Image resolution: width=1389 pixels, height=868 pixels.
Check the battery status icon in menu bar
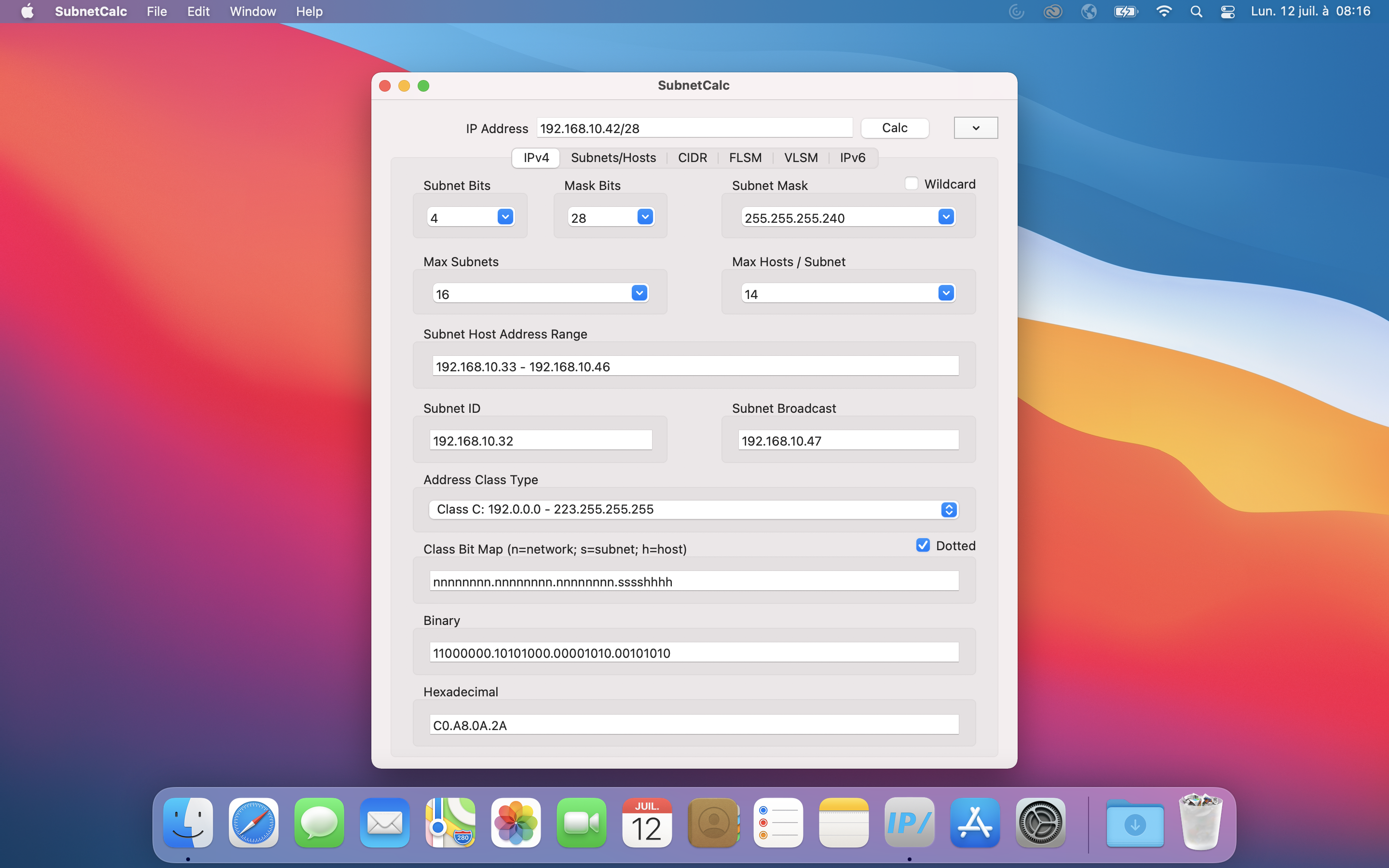(1125, 11)
